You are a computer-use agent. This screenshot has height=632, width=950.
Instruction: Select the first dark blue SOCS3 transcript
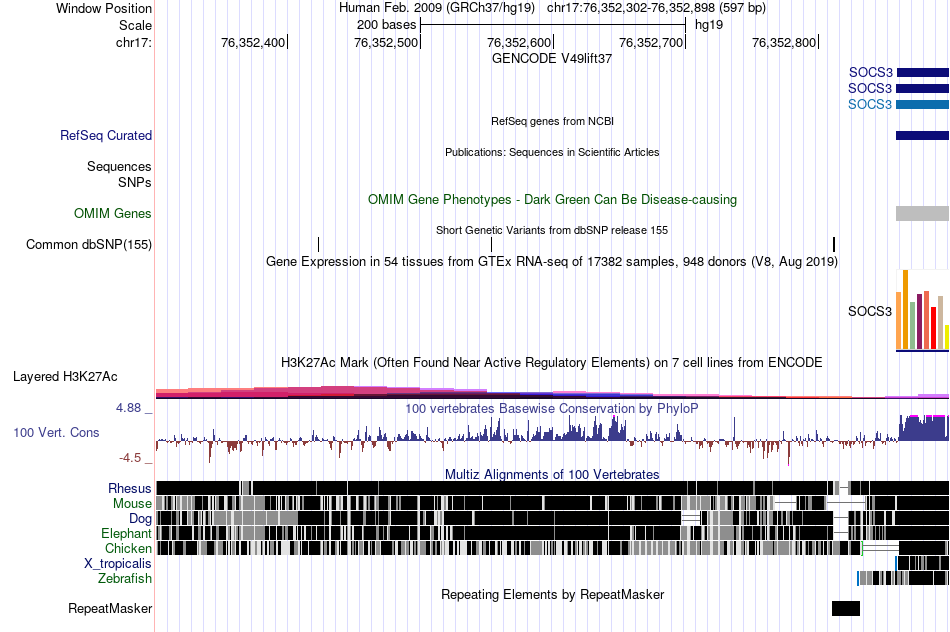923,73
